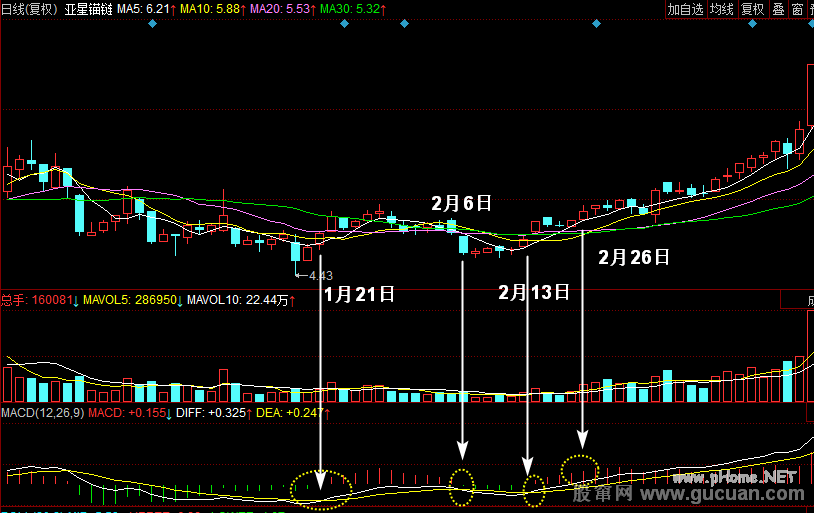
Task: Click the DEA: +0.247 value
Action: click(x=293, y=413)
